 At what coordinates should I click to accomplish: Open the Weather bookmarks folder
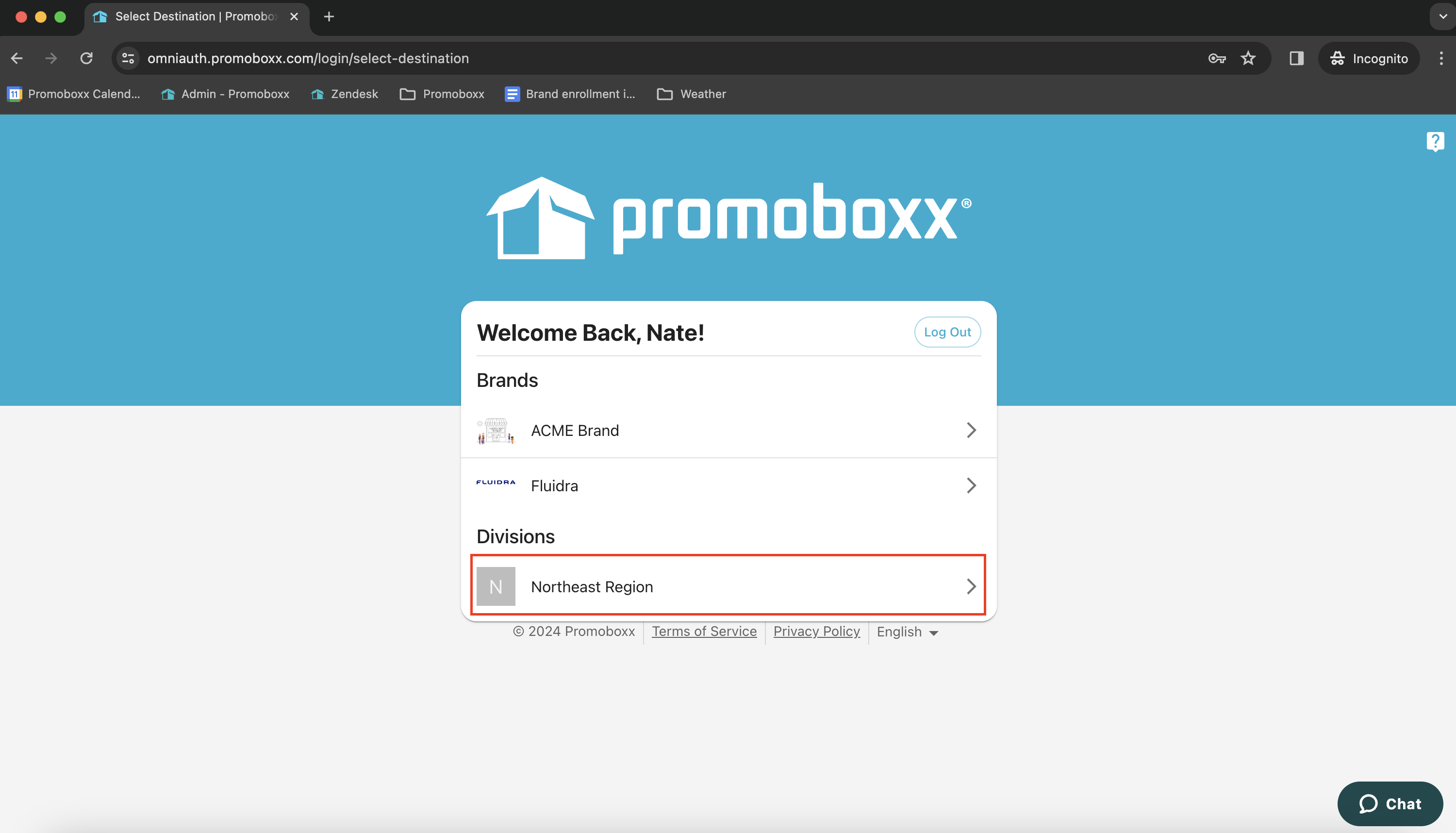(692, 94)
